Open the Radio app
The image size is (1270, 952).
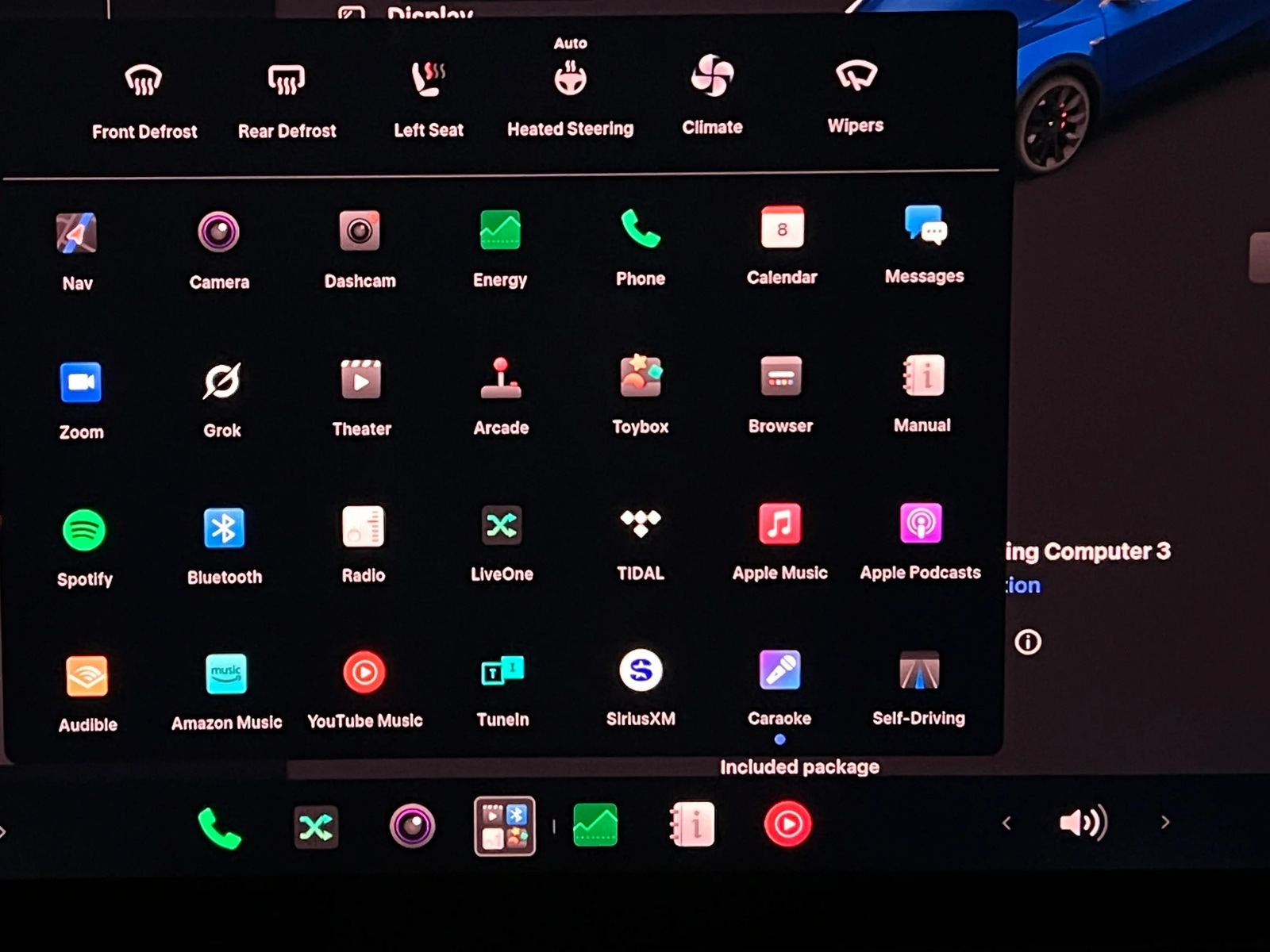[363, 527]
